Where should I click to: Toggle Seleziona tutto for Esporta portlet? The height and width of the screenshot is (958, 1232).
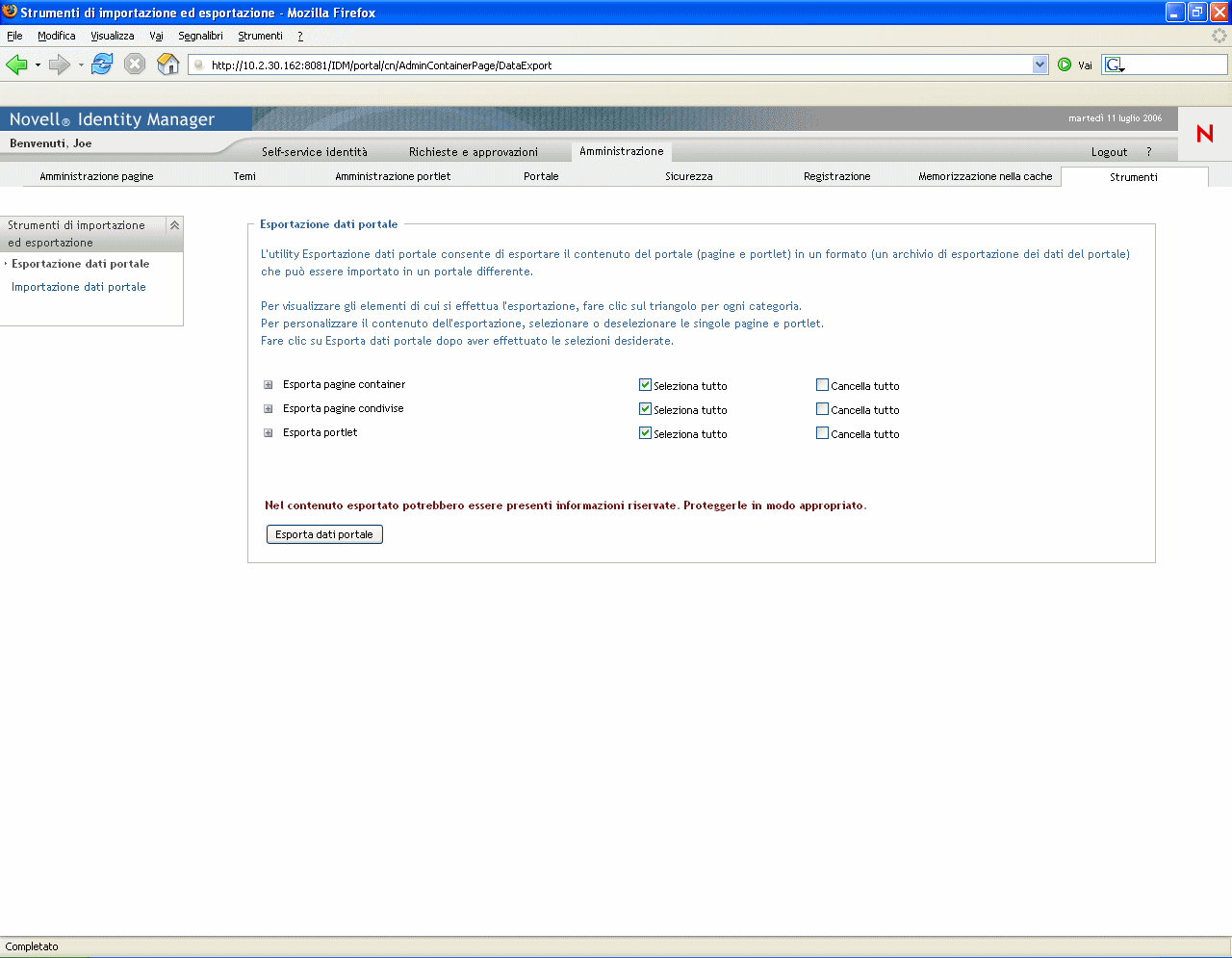pyautogui.click(x=645, y=433)
